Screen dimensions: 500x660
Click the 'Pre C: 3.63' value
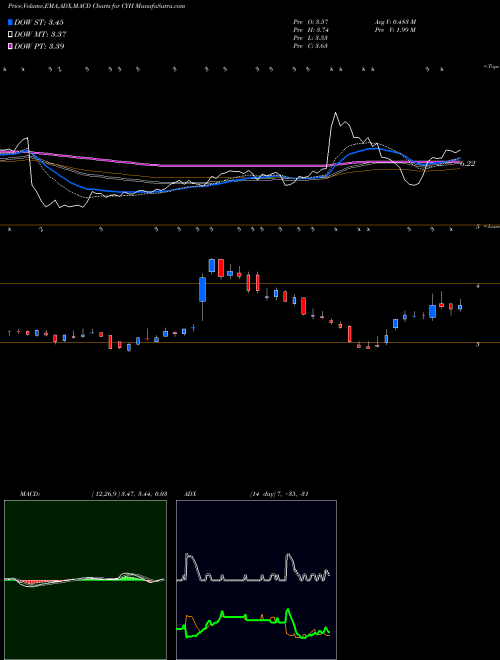click(x=311, y=46)
